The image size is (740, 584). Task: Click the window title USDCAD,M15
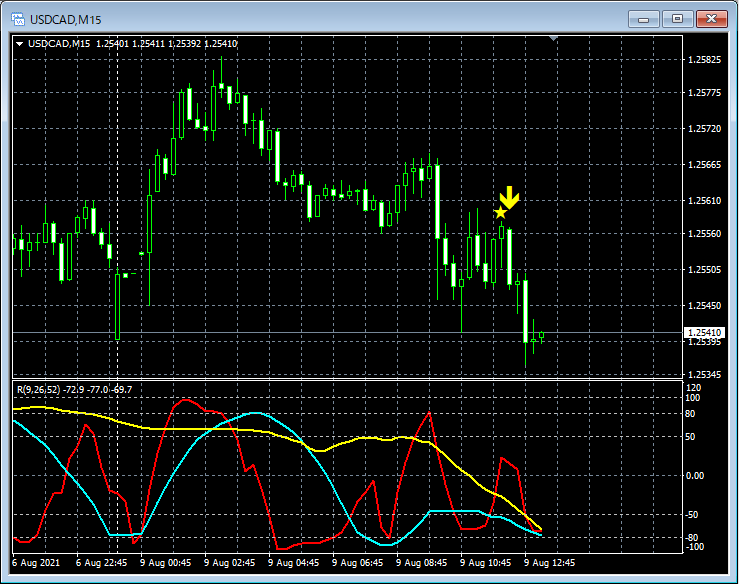pos(66,20)
